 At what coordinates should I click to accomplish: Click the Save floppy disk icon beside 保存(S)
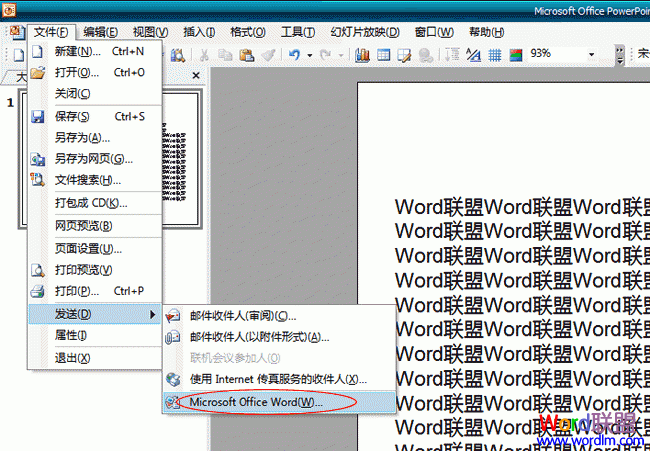pyautogui.click(x=38, y=116)
